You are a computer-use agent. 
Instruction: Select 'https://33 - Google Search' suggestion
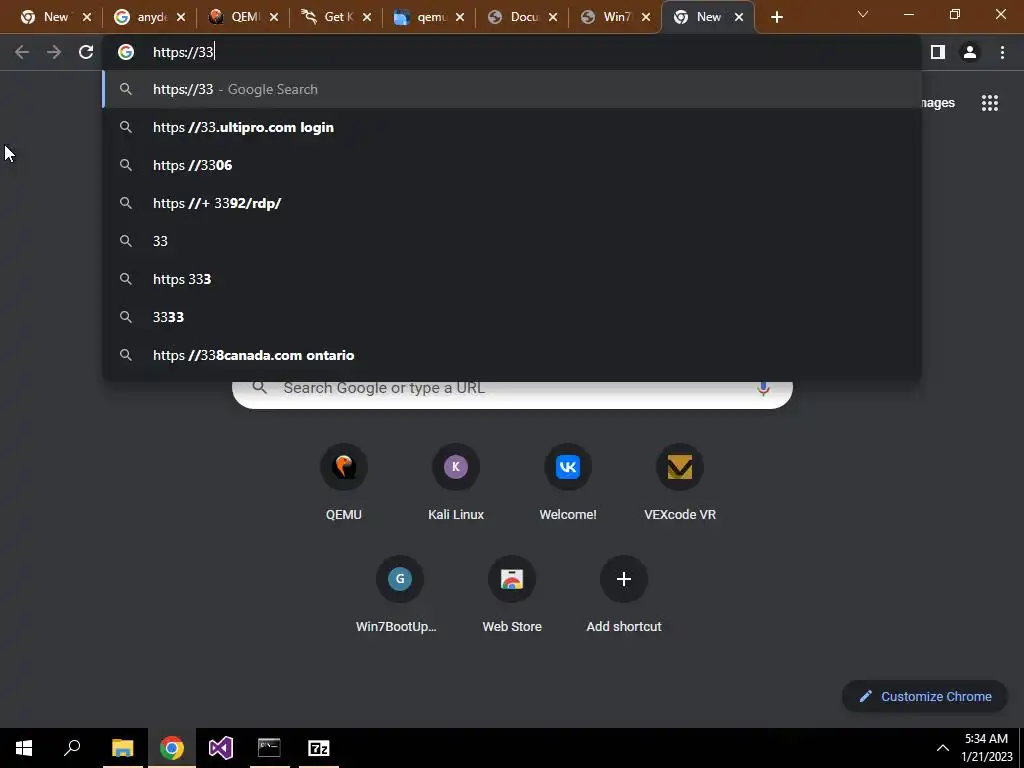(x=512, y=89)
